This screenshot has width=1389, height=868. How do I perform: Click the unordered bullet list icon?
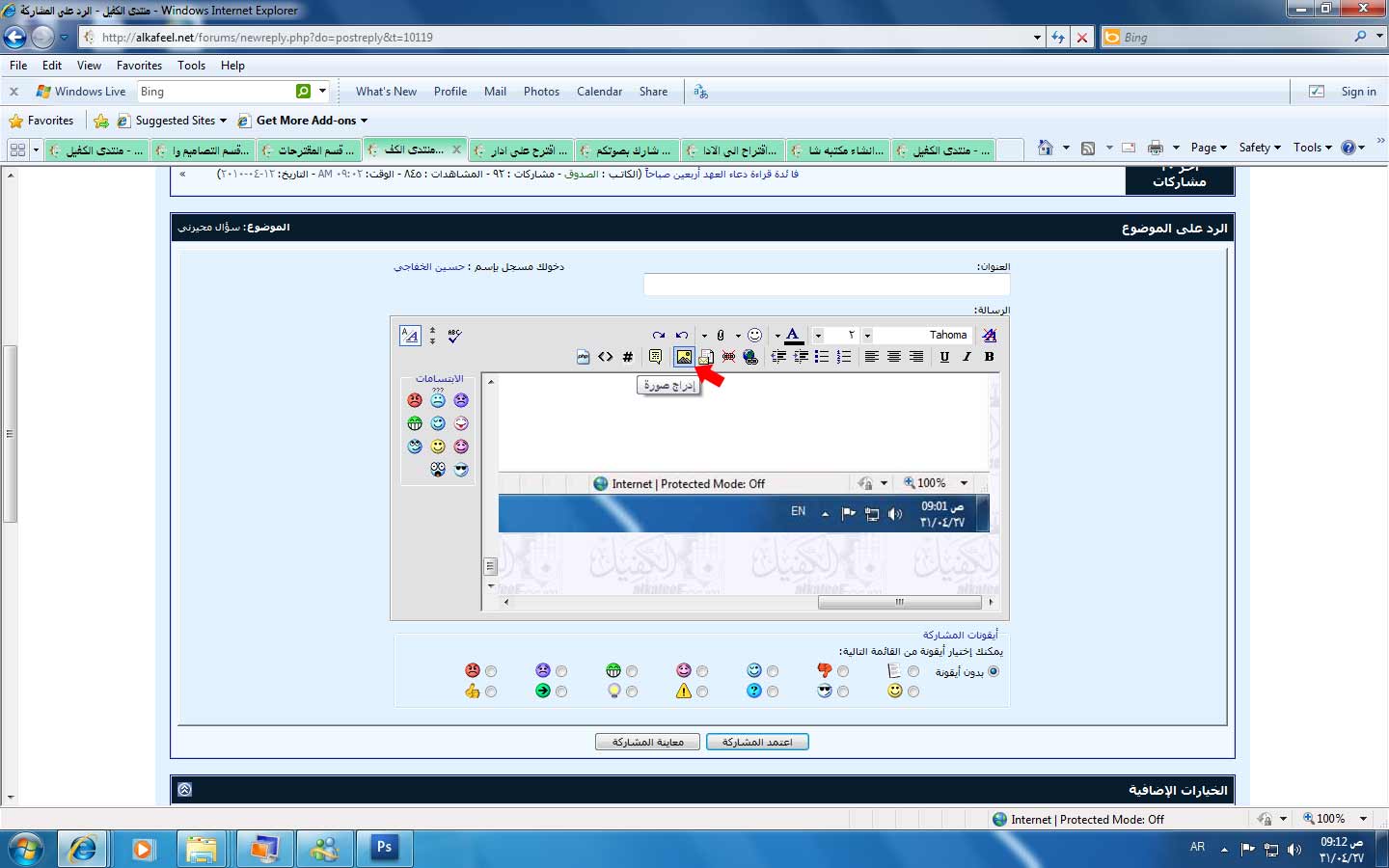(x=822, y=357)
